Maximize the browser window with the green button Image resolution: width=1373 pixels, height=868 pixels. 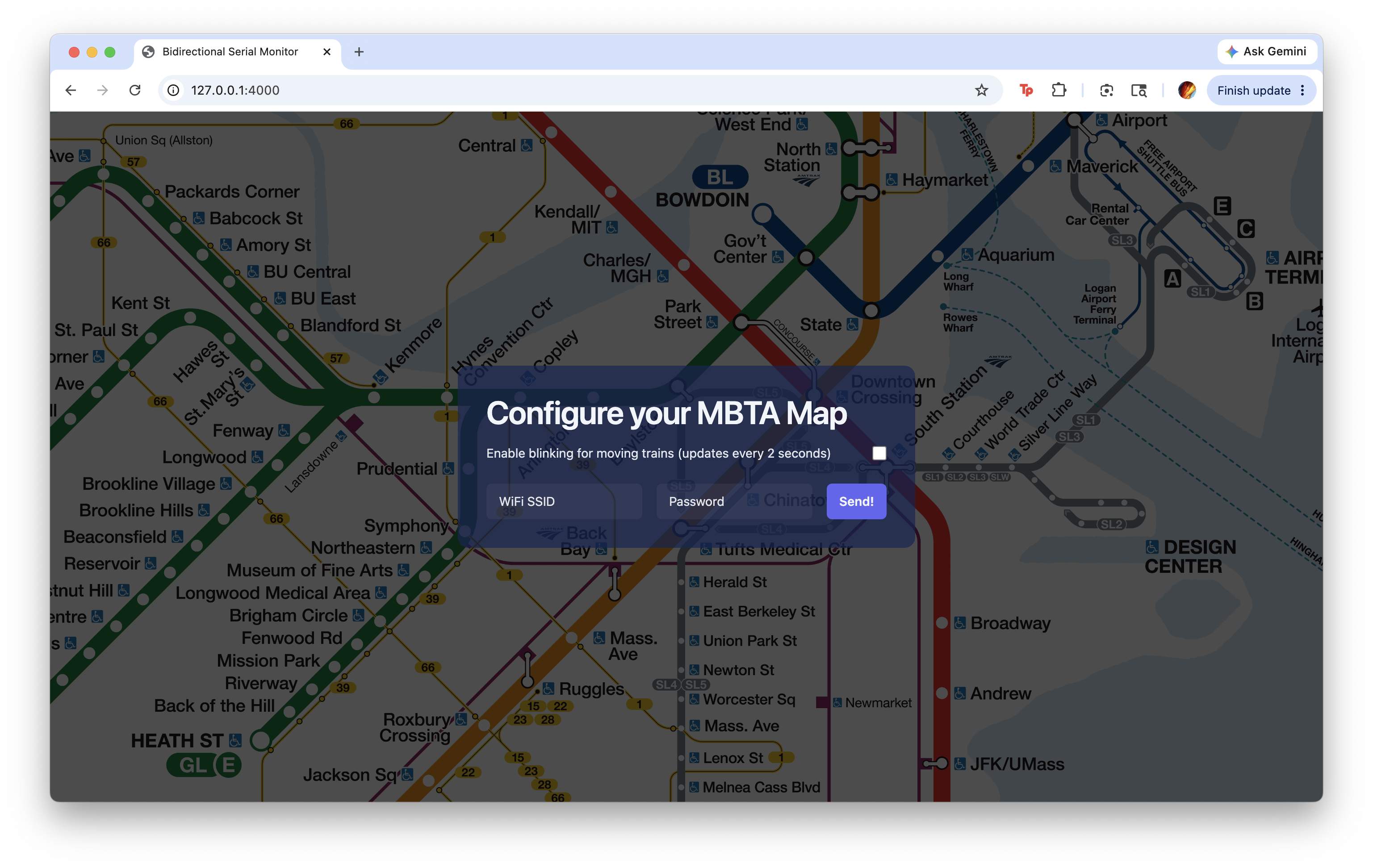coord(110,52)
